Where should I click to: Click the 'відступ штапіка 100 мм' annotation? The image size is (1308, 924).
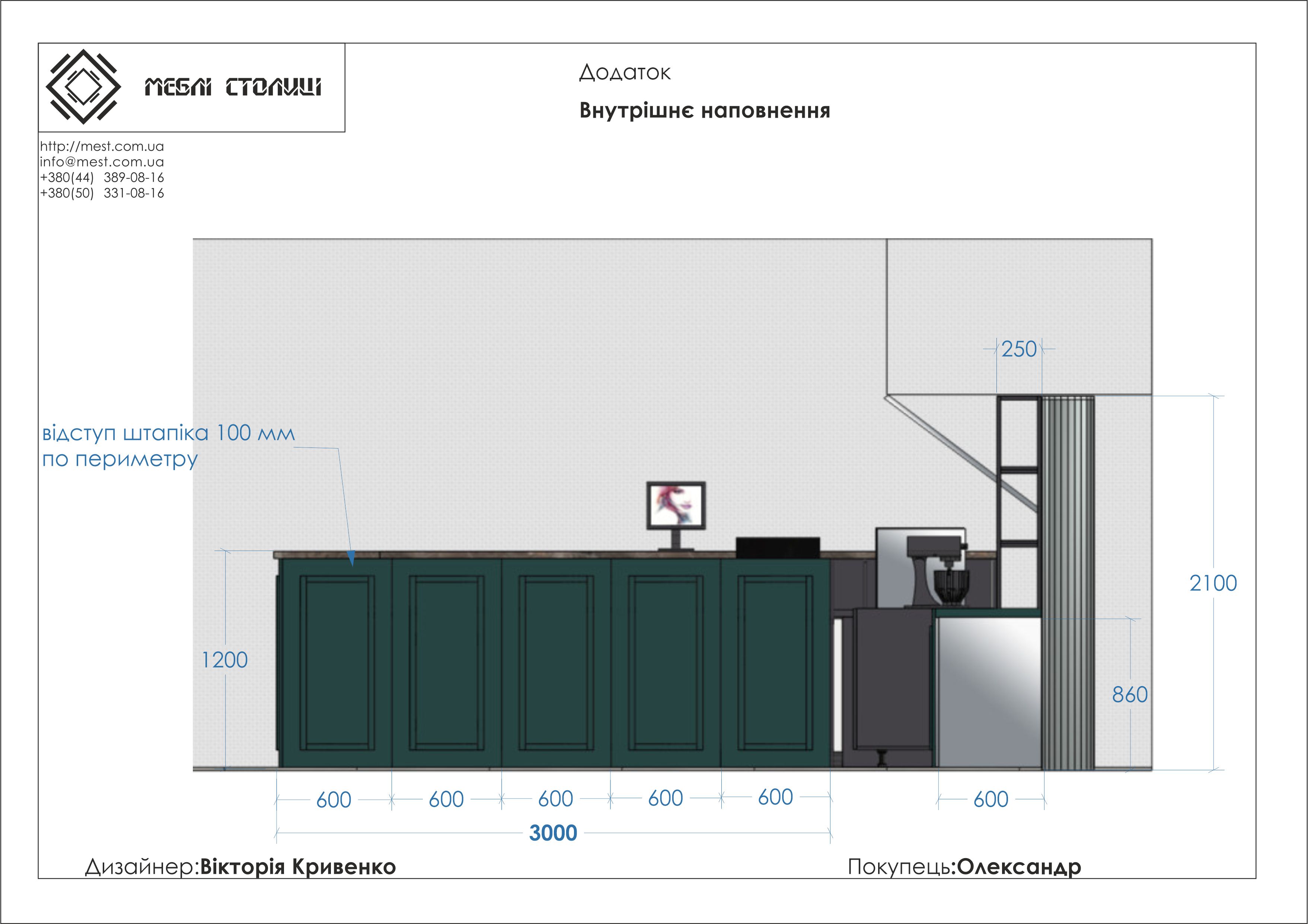point(169,434)
